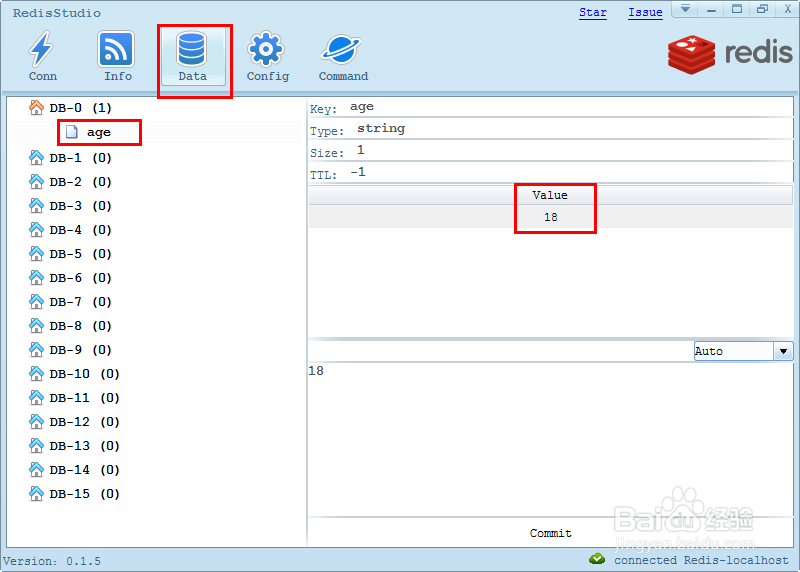Image resolution: width=800 pixels, height=572 pixels.
Task: Click the Size value 1
Action: [361, 150]
